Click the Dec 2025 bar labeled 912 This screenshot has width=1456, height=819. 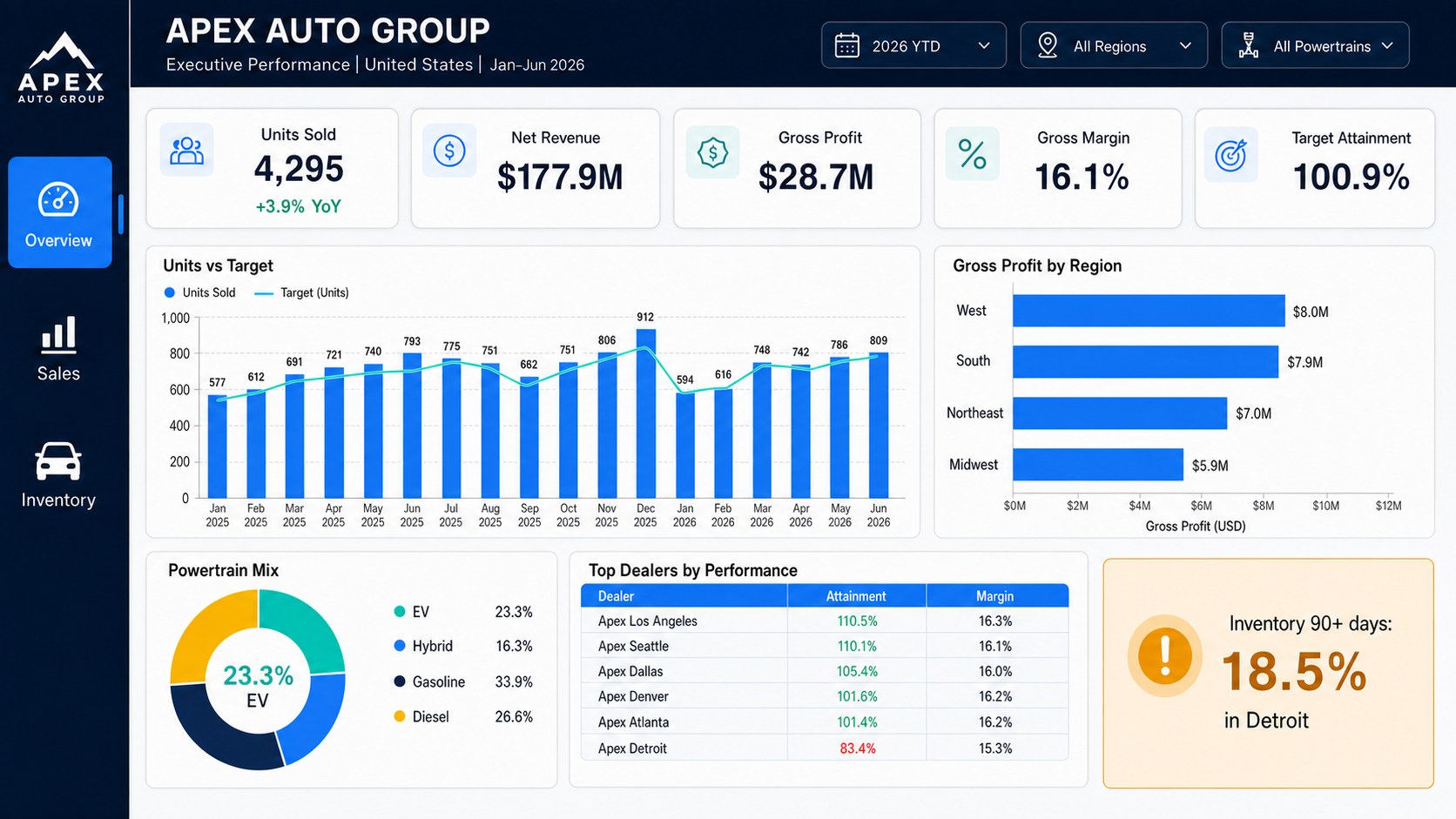(645, 413)
